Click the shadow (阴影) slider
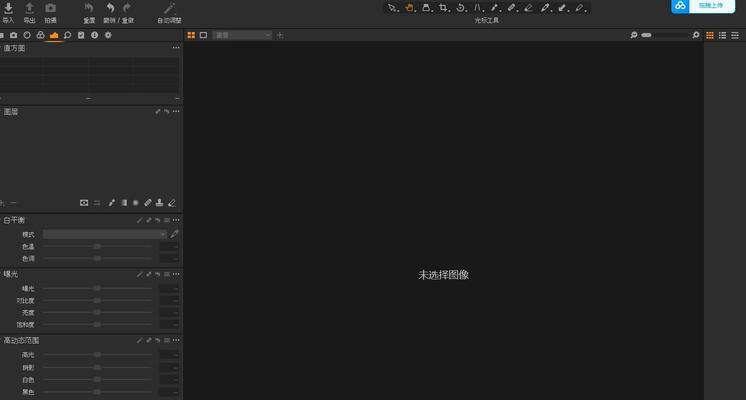 coord(98,367)
